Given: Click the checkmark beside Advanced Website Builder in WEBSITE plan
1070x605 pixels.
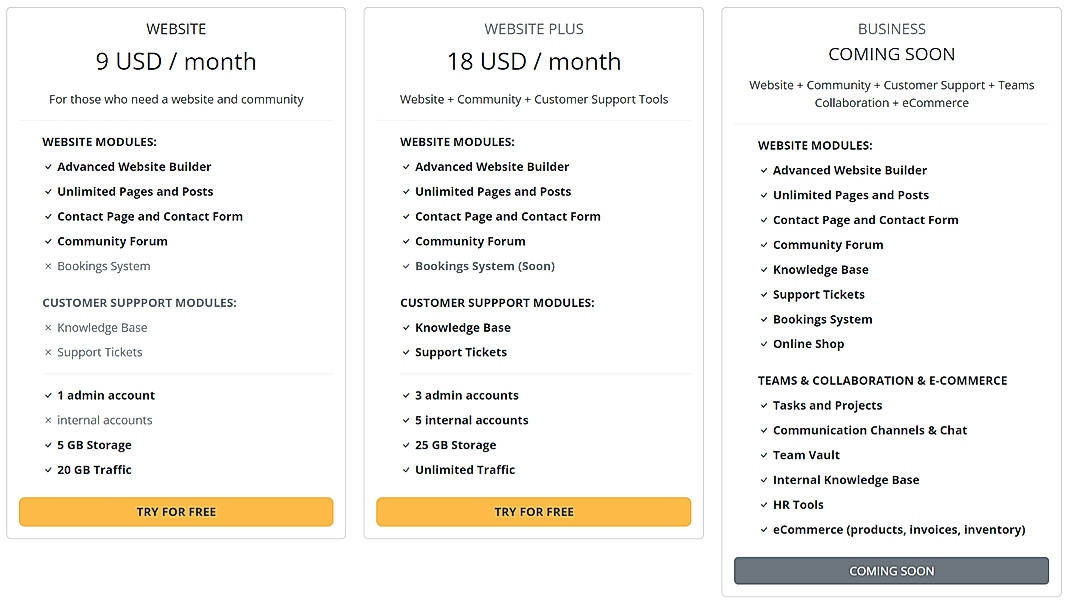Looking at the screenshot, I should (x=47, y=166).
